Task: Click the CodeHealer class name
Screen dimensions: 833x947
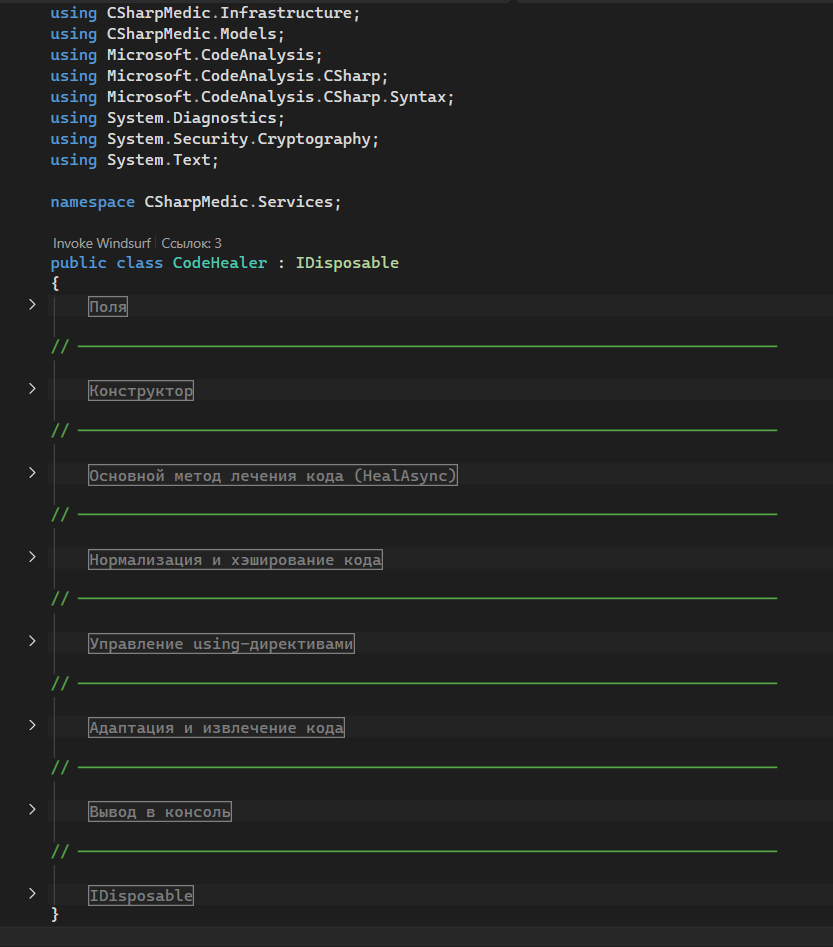Action: pyautogui.click(x=220, y=263)
